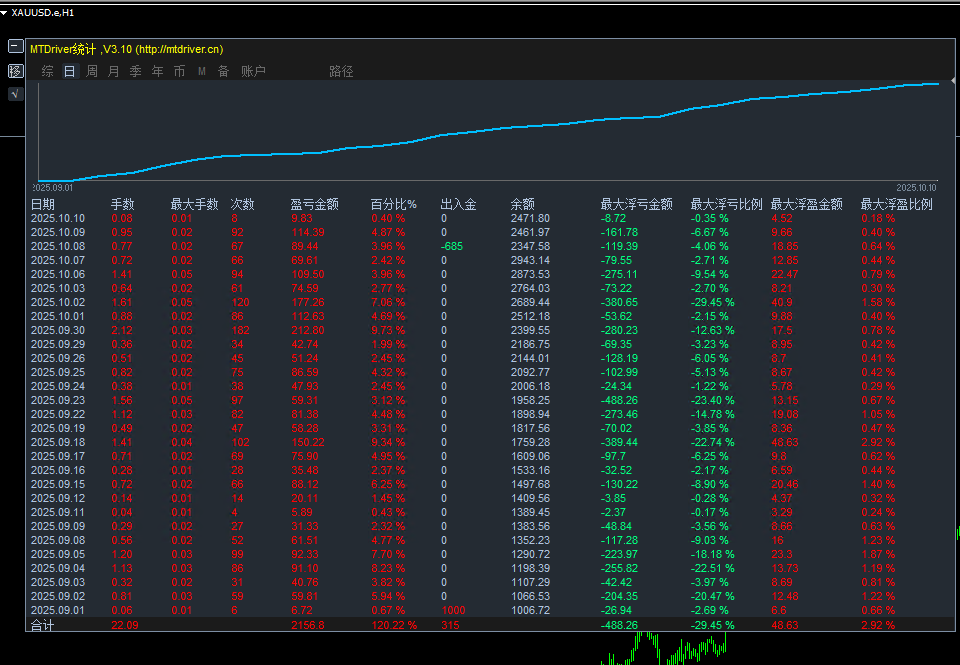Image resolution: width=960 pixels, height=665 pixels.
Task: Open the 备 comment tab
Action: tap(223, 71)
